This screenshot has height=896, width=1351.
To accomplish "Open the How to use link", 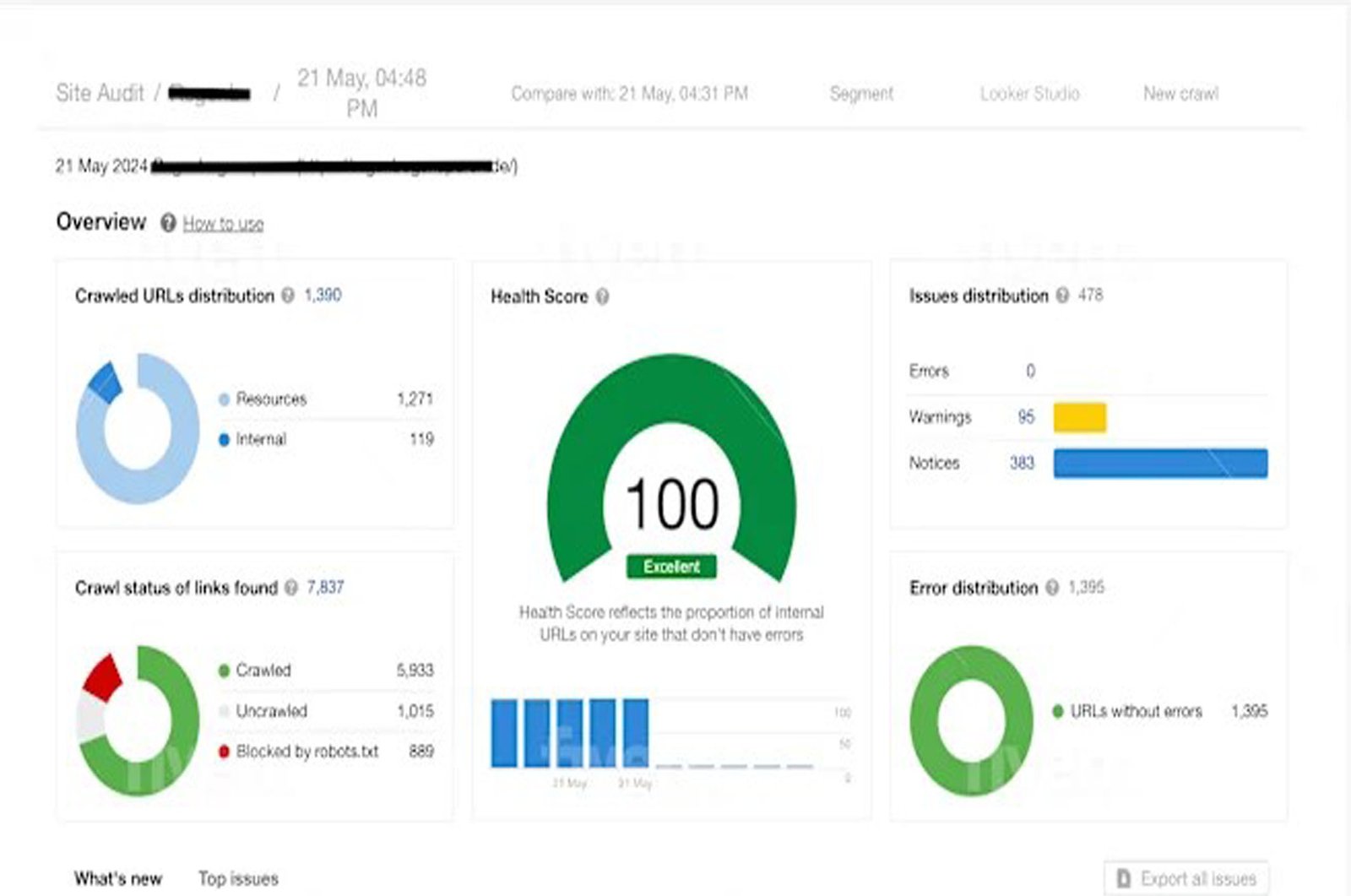I will tap(223, 224).
